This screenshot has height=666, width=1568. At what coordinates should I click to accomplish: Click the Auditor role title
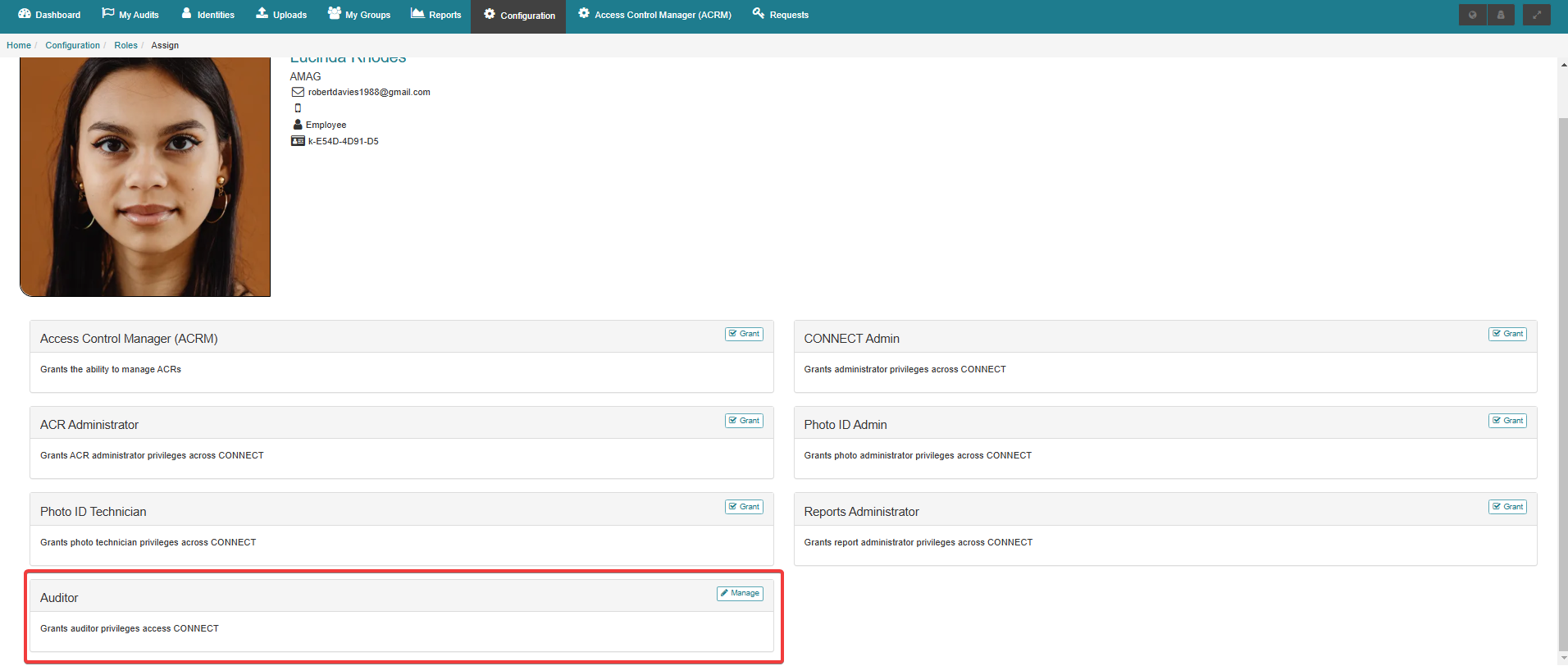pyautogui.click(x=59, y=598)
